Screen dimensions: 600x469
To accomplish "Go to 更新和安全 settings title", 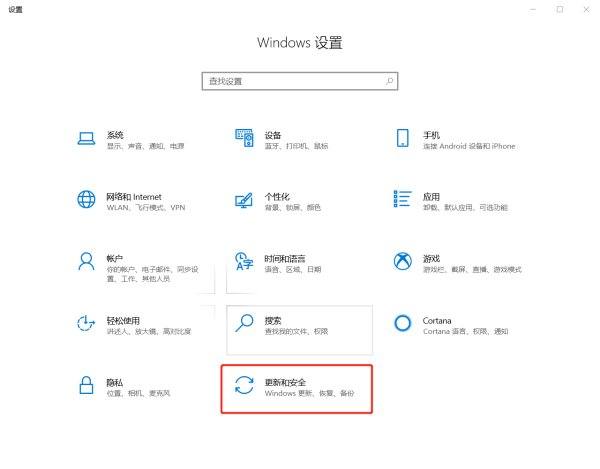I will click(285, 382).
